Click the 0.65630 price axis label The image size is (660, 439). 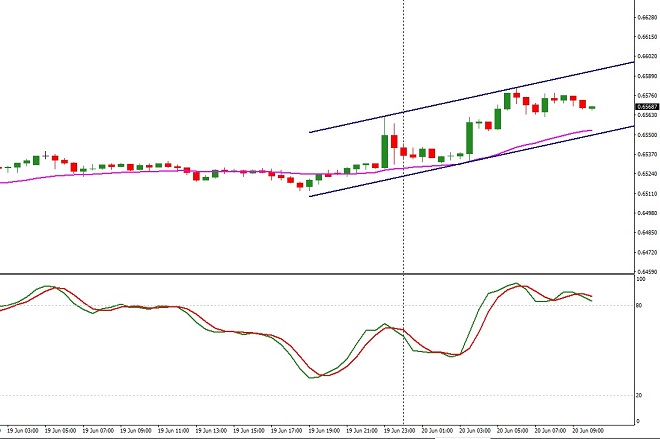pyautogui.click(x=647, y=114)
